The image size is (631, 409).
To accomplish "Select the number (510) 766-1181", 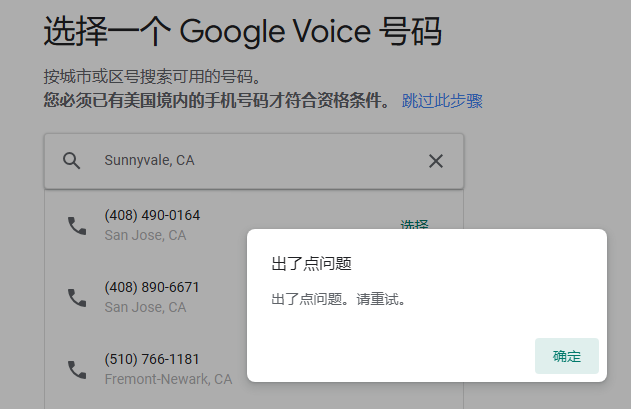I will pyautogui.click(x=152, y=359).
